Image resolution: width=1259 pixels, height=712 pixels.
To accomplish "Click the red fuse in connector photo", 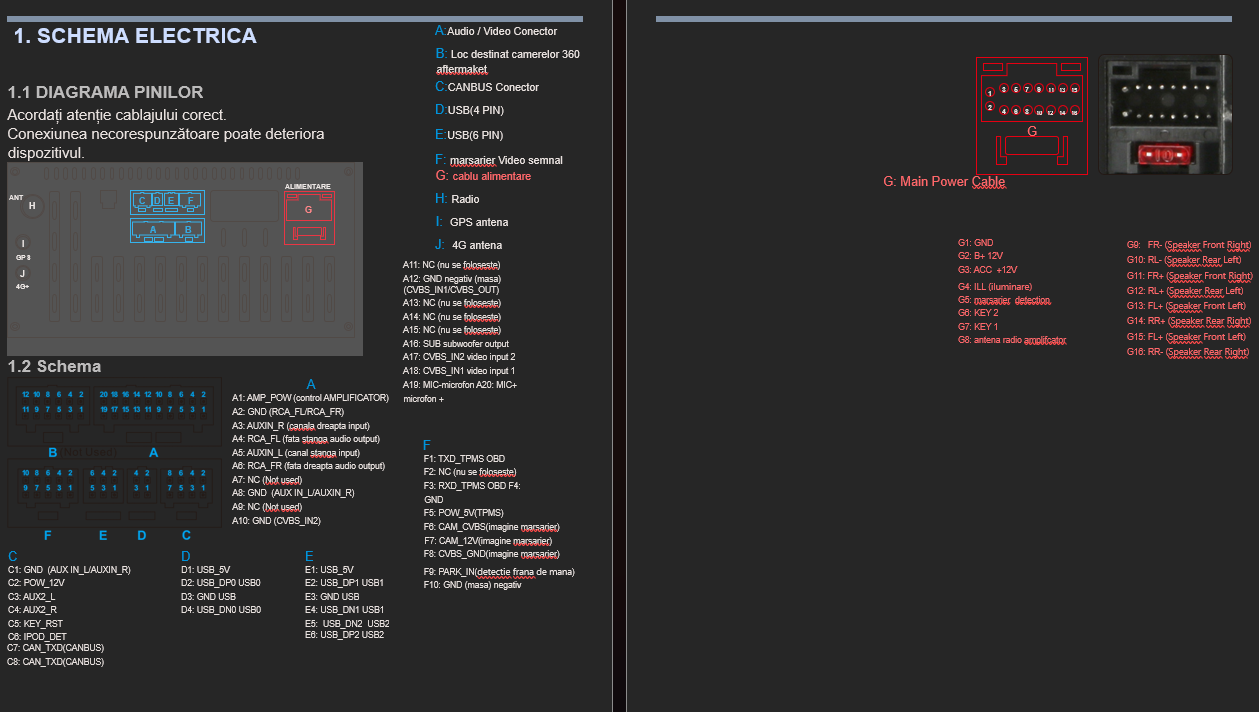I will click(1160, 155).
